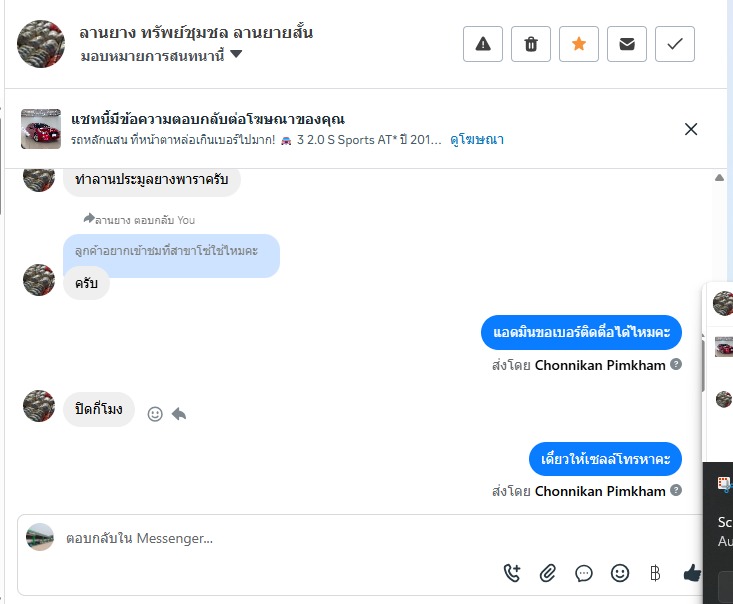
Task: Open saved replies speech bubble icon
Action: point(584,573)
